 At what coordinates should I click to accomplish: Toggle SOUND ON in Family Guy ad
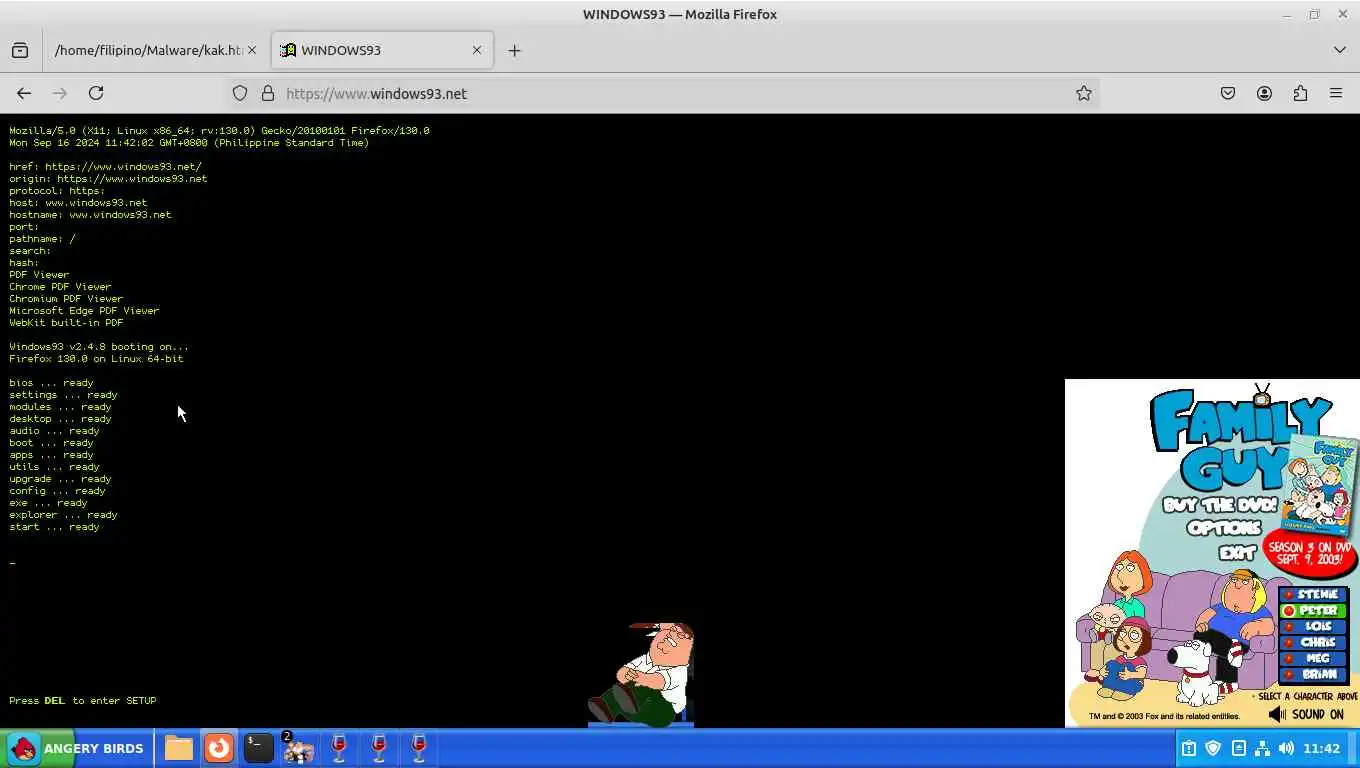pos(1307,714)
